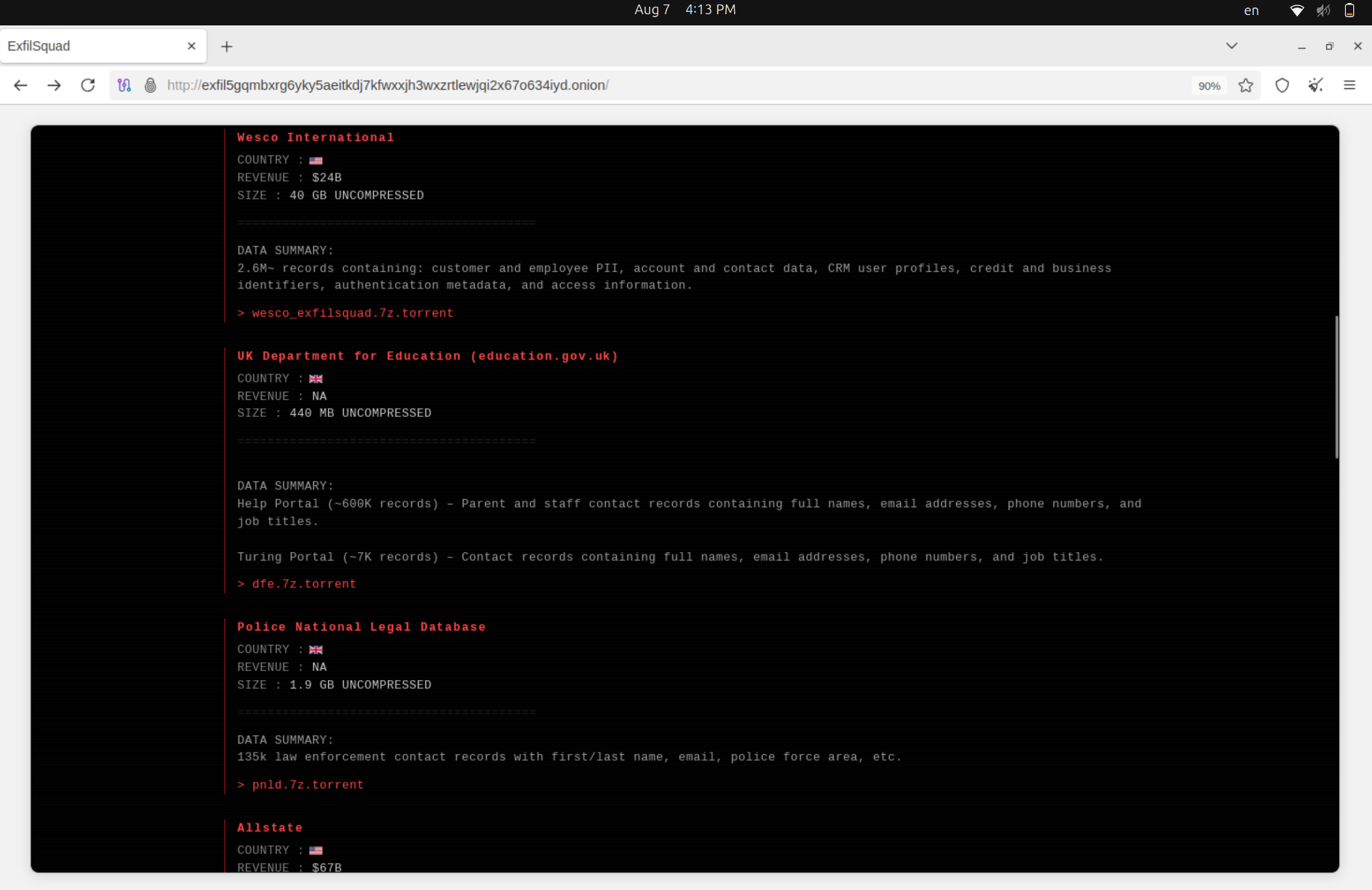Go back to the previous page

(x=21, y=85)
